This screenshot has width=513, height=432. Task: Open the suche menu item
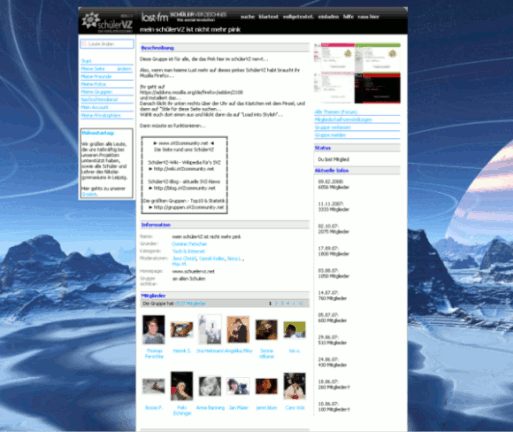(247, 17)
